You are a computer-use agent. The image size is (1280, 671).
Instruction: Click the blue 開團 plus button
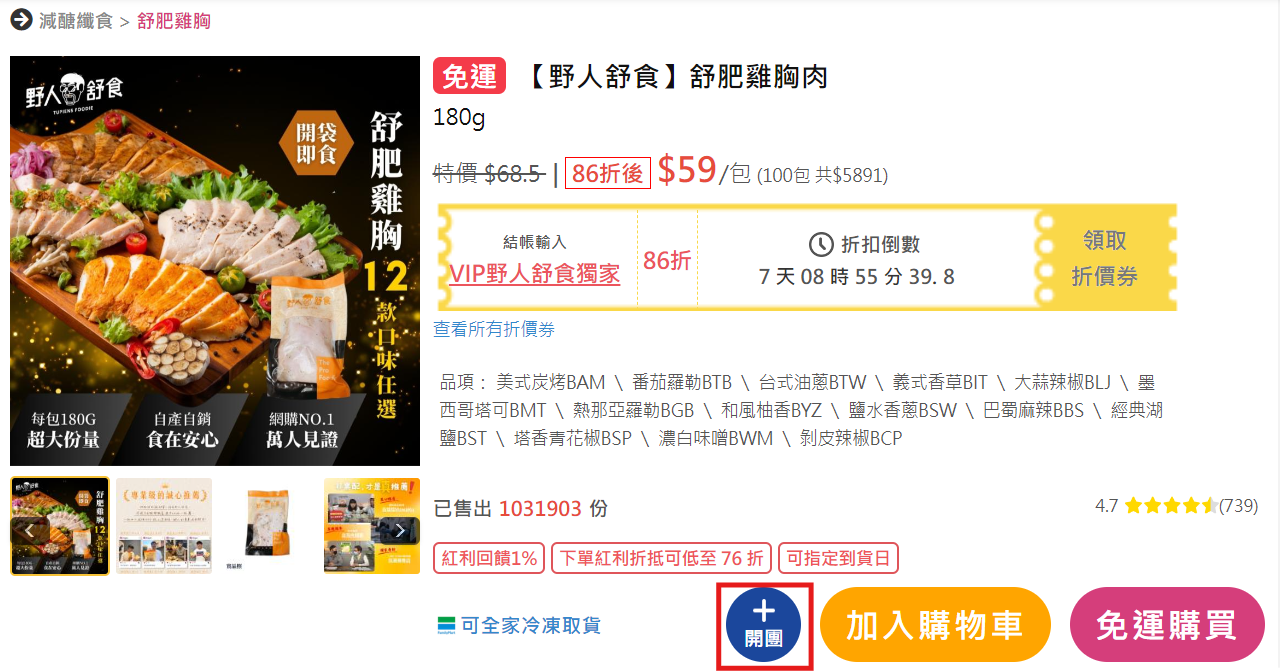coord(764,626)
